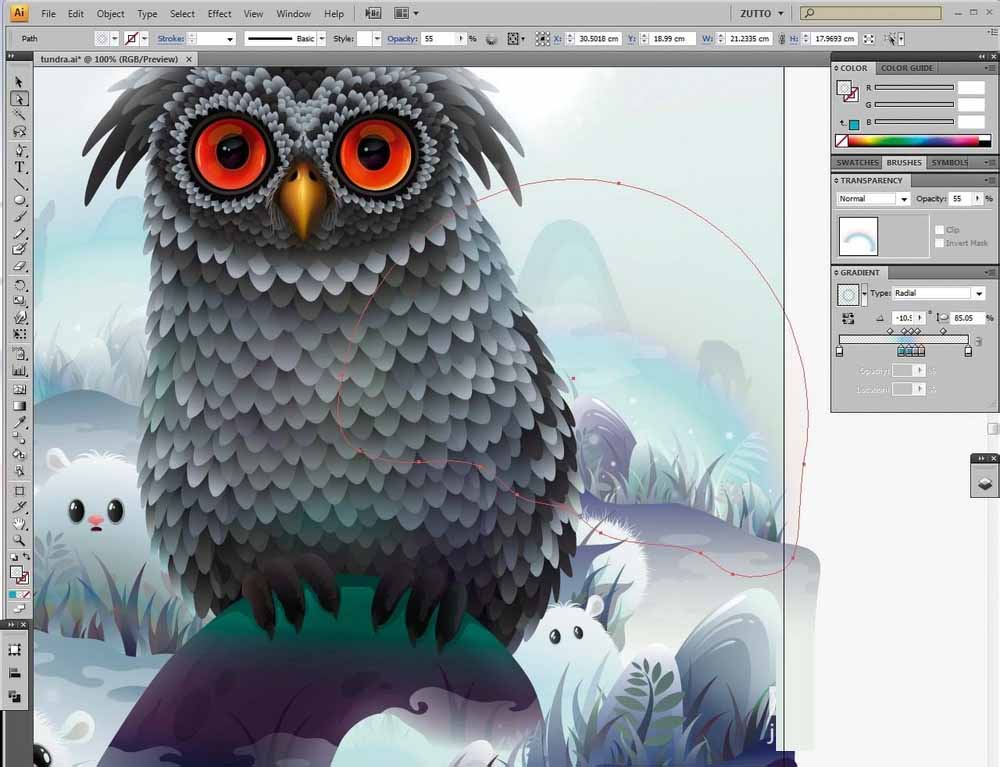Click the None swatch beside spectrum
This screenshot has width=1000, height=767.
(x=842, y=141)
